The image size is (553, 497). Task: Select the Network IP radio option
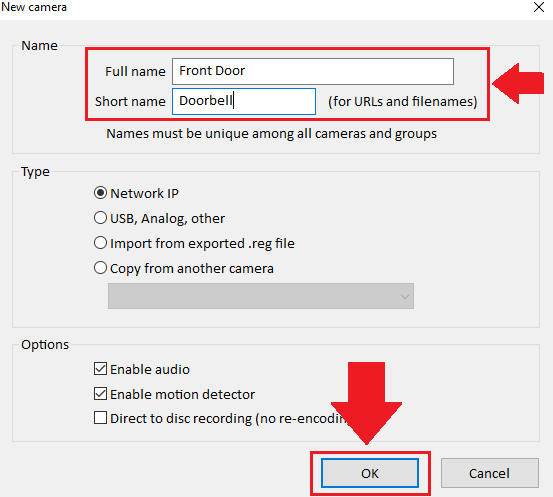[x=101, y=193]
